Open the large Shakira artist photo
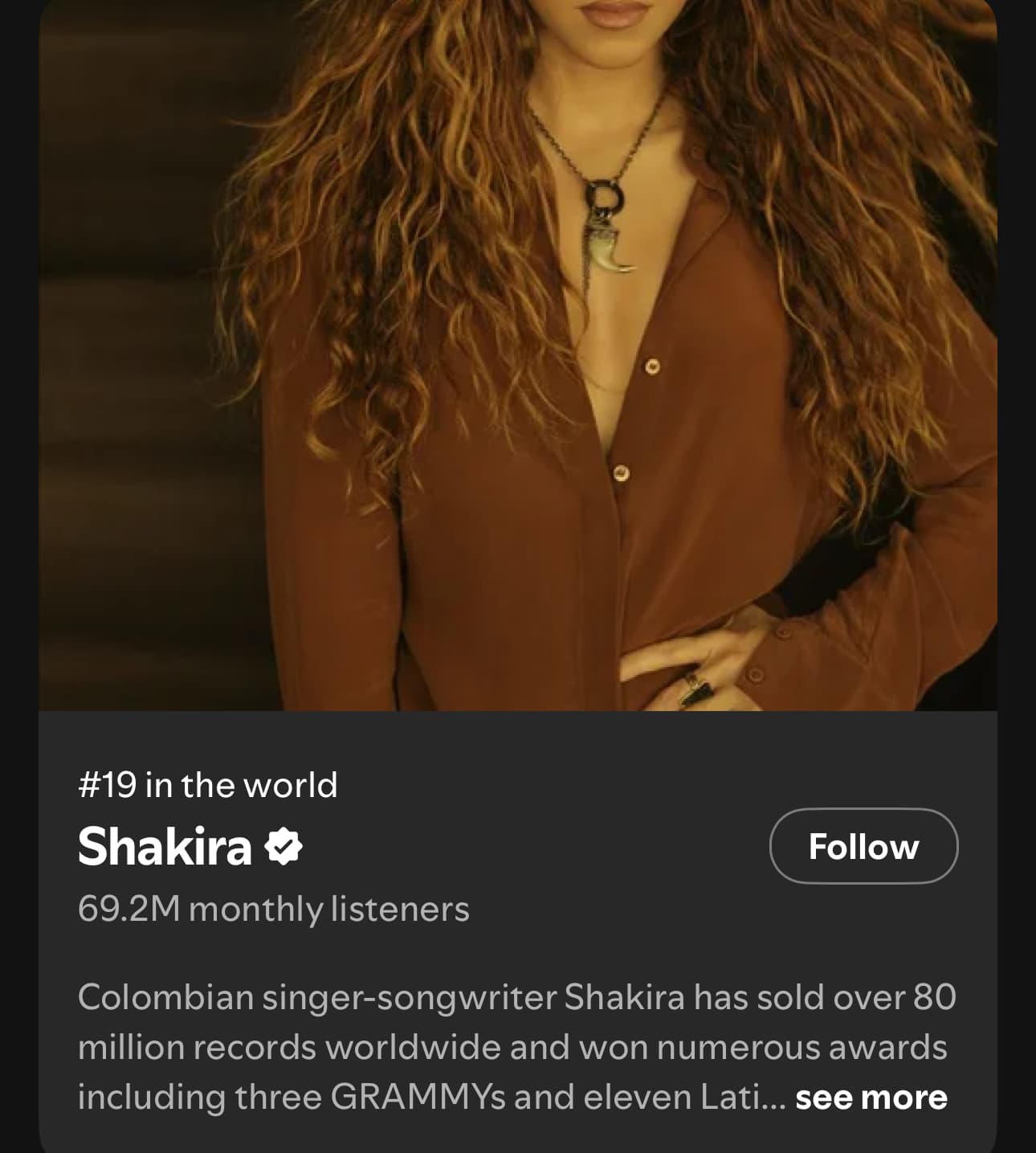The height and width of the screenshot is (1153, 1036). (x=518, y=355)
